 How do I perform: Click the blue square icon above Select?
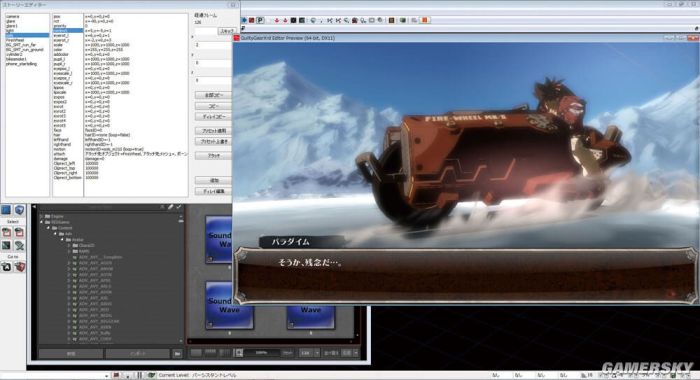tap(6, 210)
